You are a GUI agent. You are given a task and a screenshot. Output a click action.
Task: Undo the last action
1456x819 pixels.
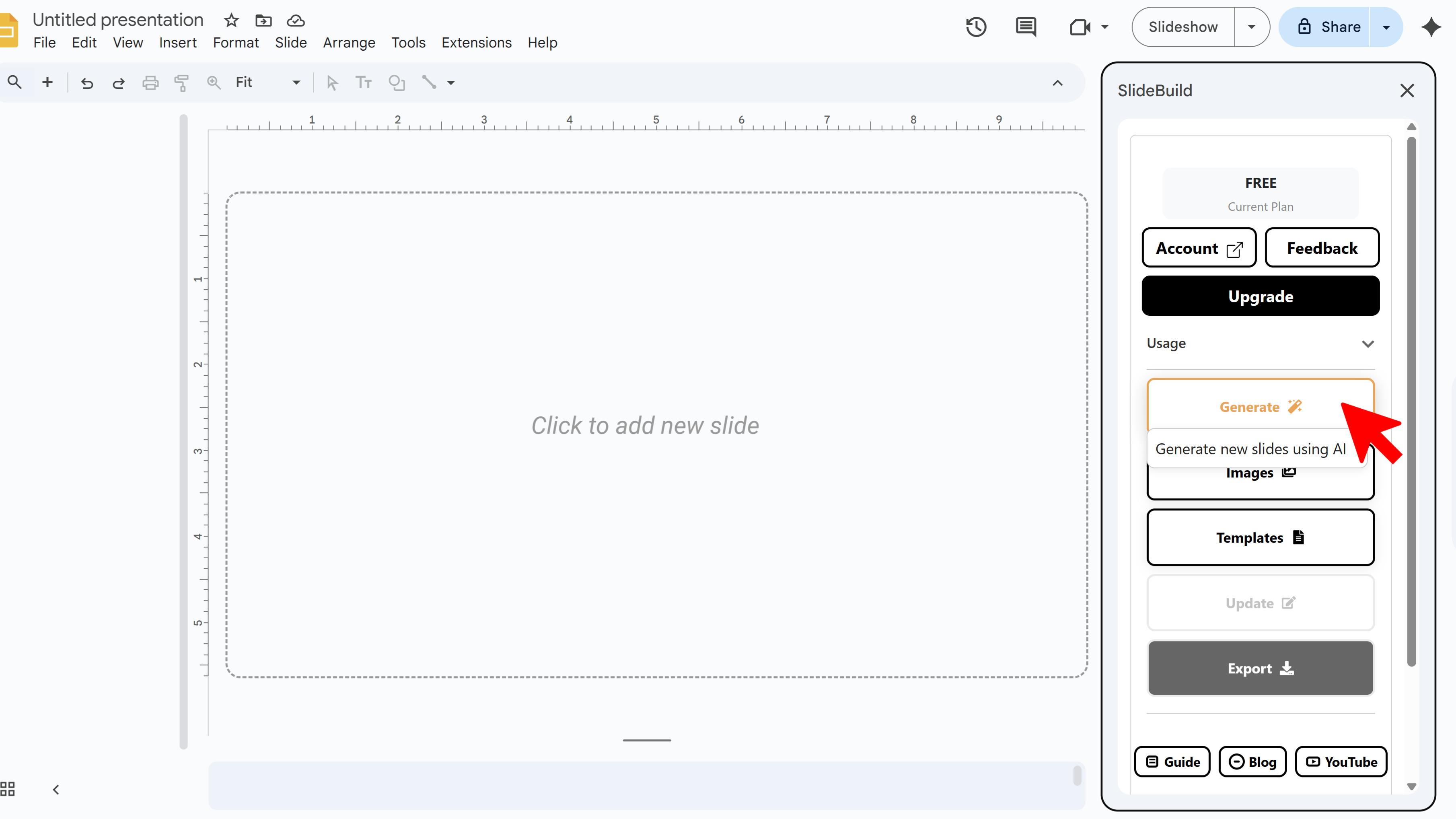86,83
